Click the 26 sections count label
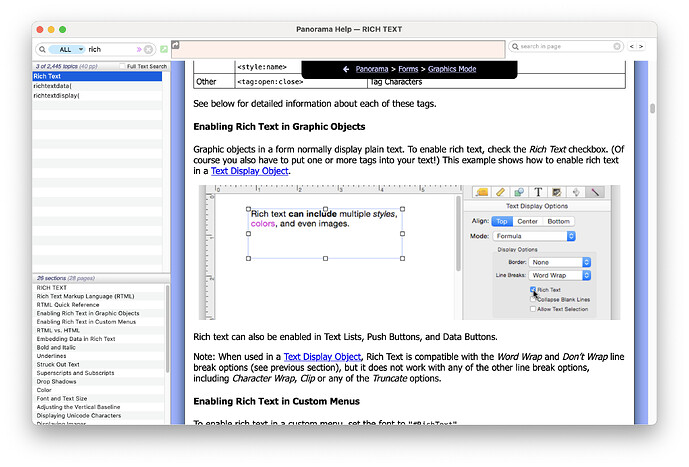 pyautogui.click(x=65, y=279)
